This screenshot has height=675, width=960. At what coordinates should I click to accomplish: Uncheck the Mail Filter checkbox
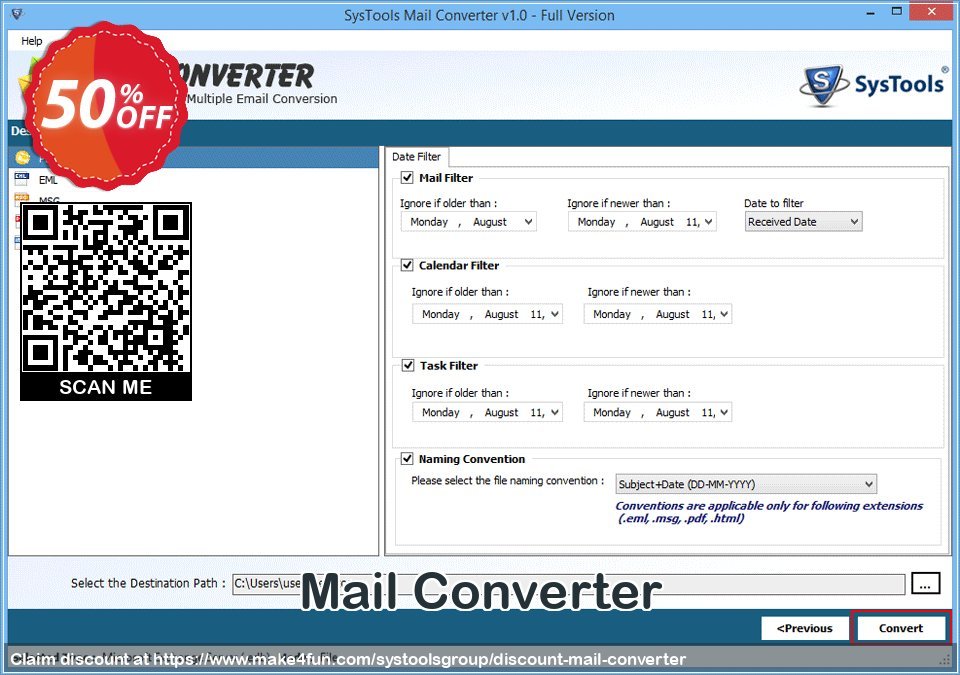[x=407, y=178]
